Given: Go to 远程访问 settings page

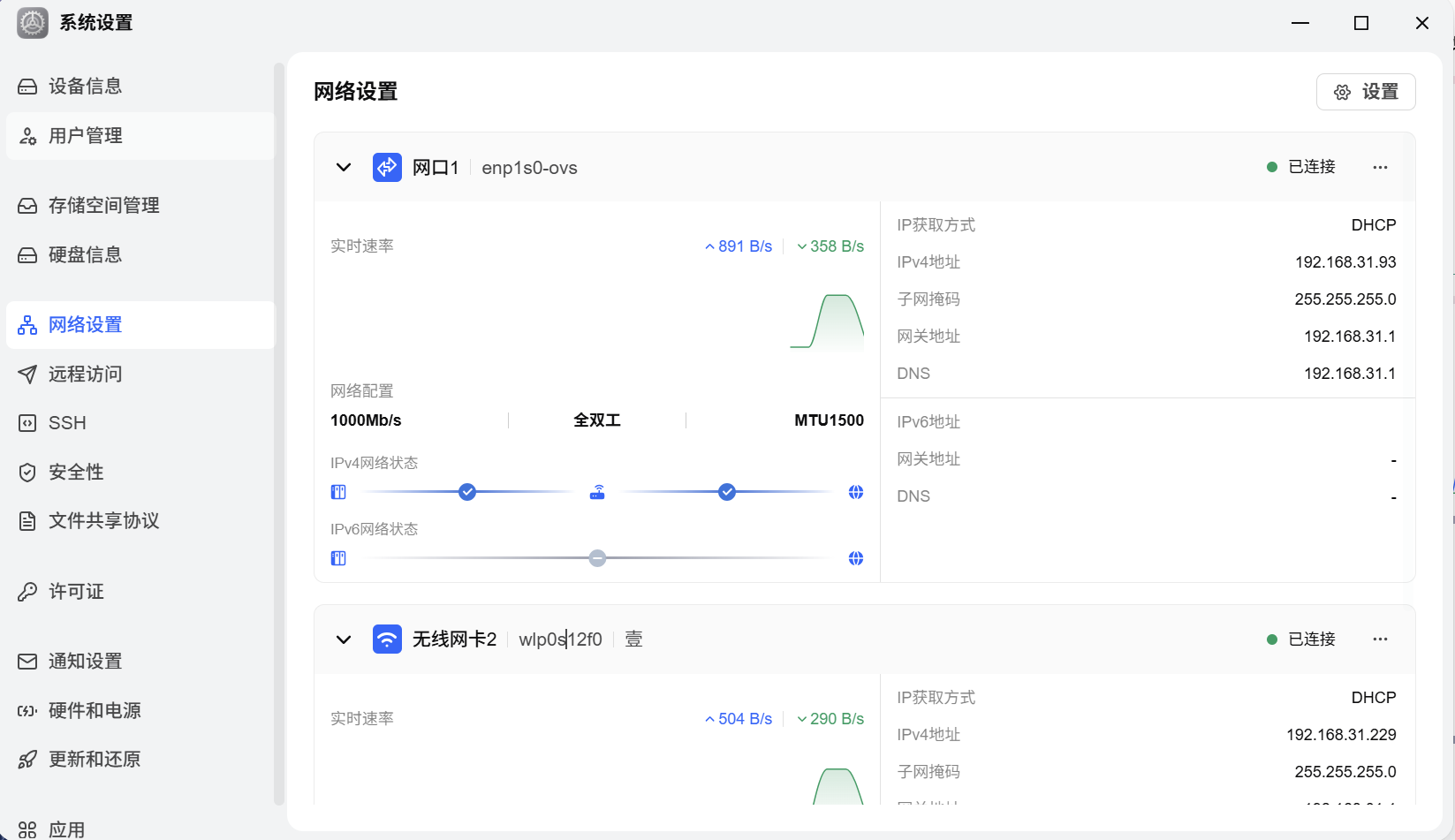Looking at the screenshot, I should coord(85,375).
